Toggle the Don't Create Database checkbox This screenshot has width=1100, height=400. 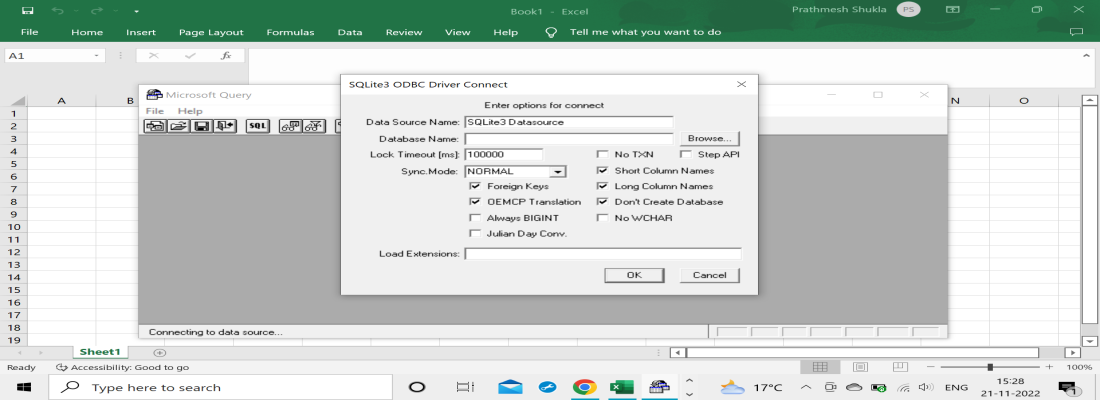point(602,201)
